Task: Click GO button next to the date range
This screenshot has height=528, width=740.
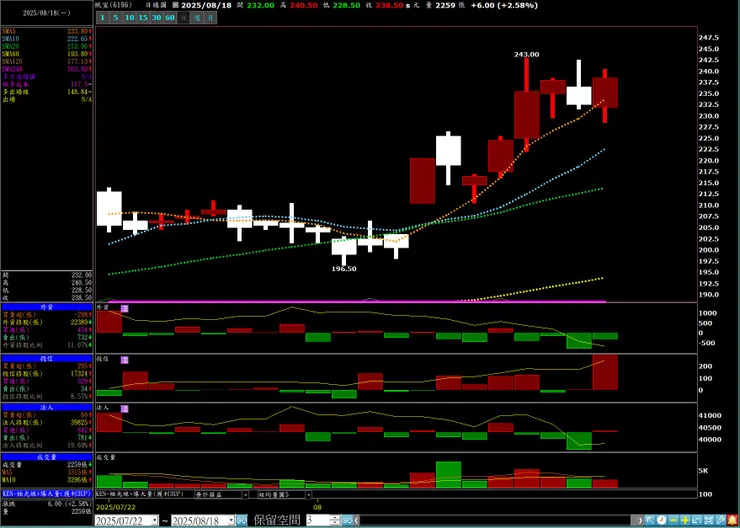Action: pos(242,520)
